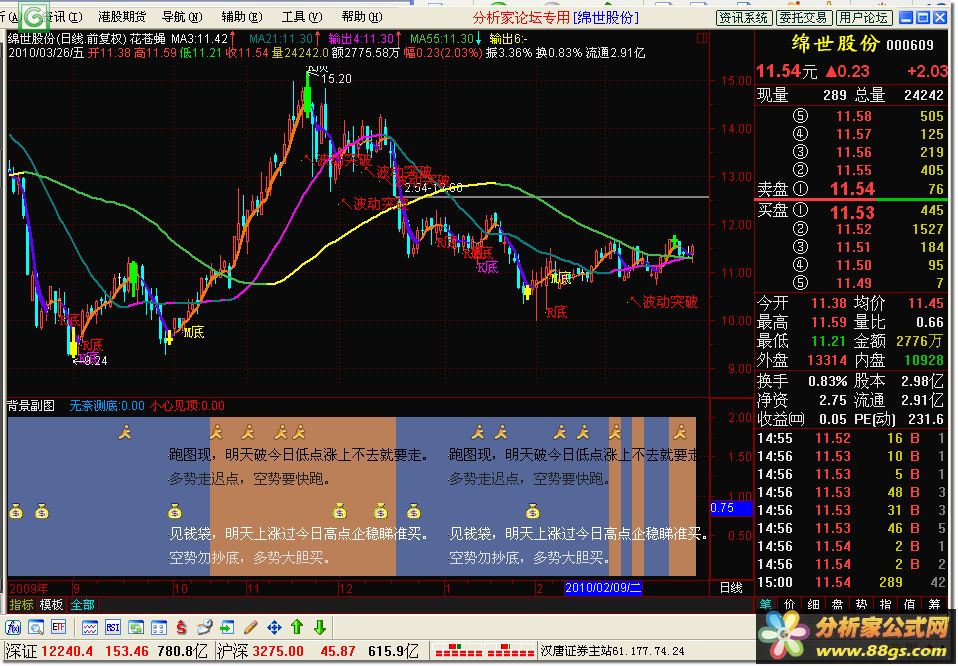This screenshot has height=666, width=958.
Task: Open the 资讯(I) menu
Action: click(63, 16)
